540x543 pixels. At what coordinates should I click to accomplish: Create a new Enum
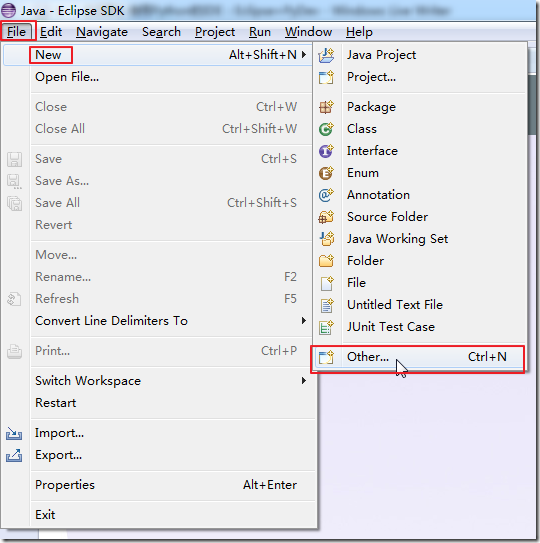[x=421, y=173]
